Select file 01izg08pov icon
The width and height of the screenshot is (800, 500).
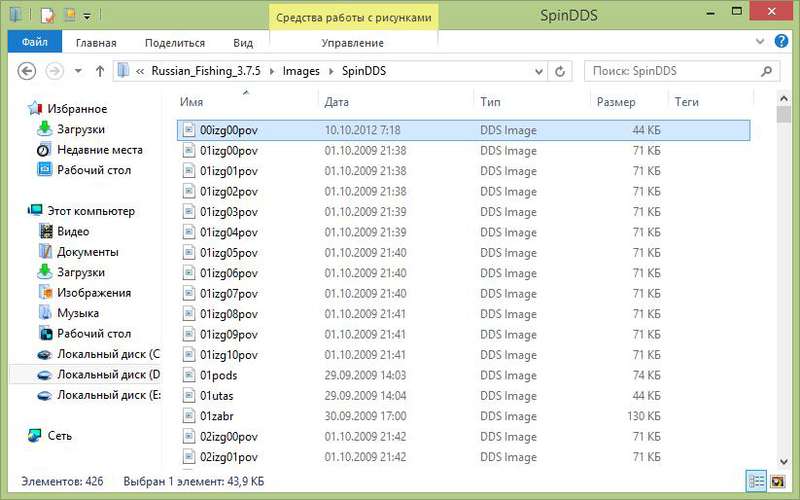pos(189,313)
